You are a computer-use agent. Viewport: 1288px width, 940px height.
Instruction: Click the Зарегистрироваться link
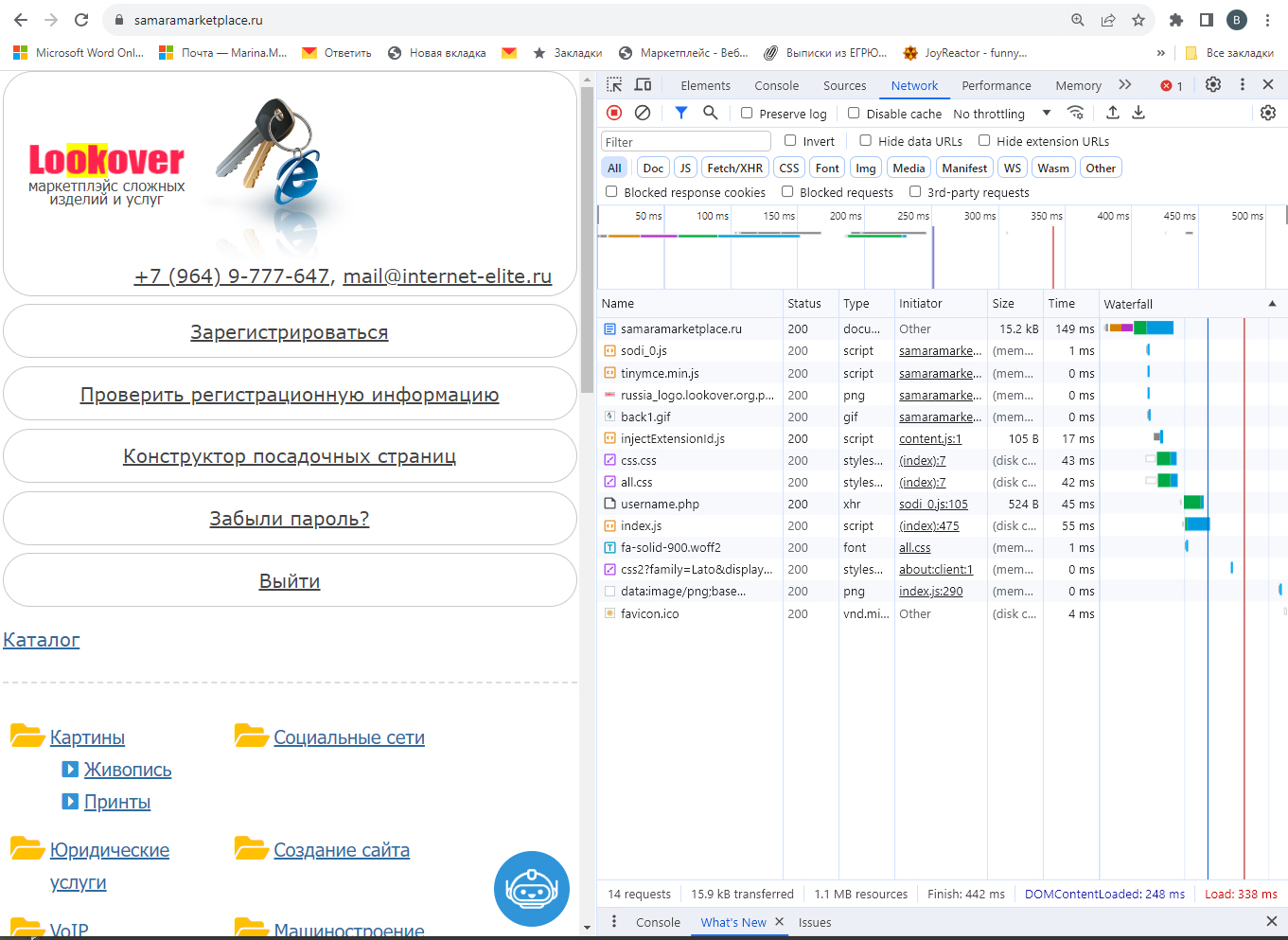[x=290, y=332]
